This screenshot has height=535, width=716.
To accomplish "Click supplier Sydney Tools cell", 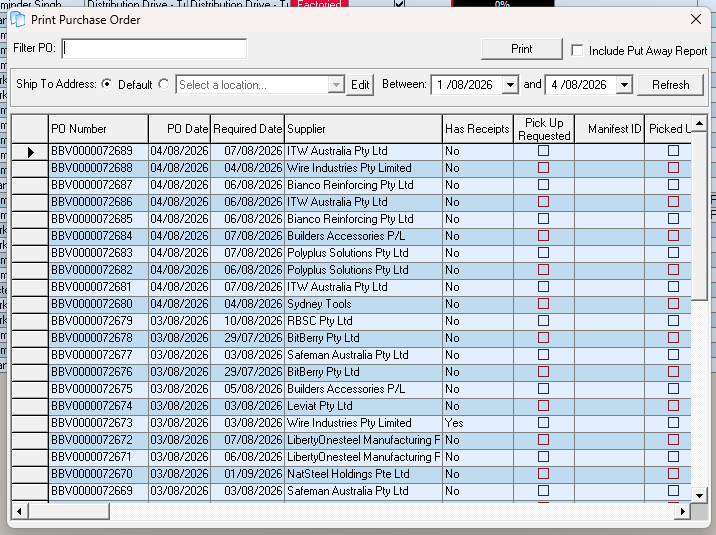I will tap(363, 304).
